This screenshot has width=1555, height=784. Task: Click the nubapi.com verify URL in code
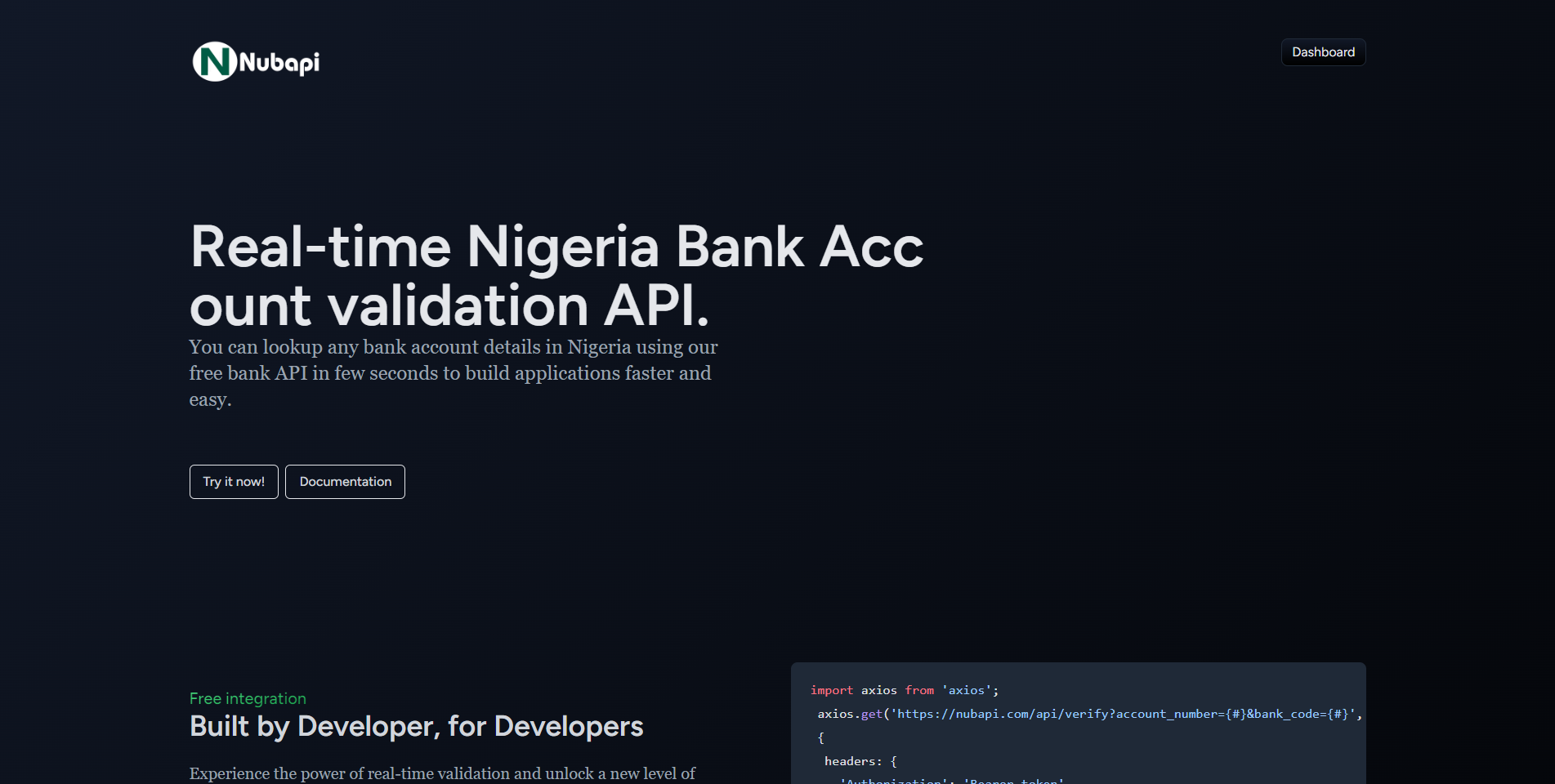[1123, 714]
